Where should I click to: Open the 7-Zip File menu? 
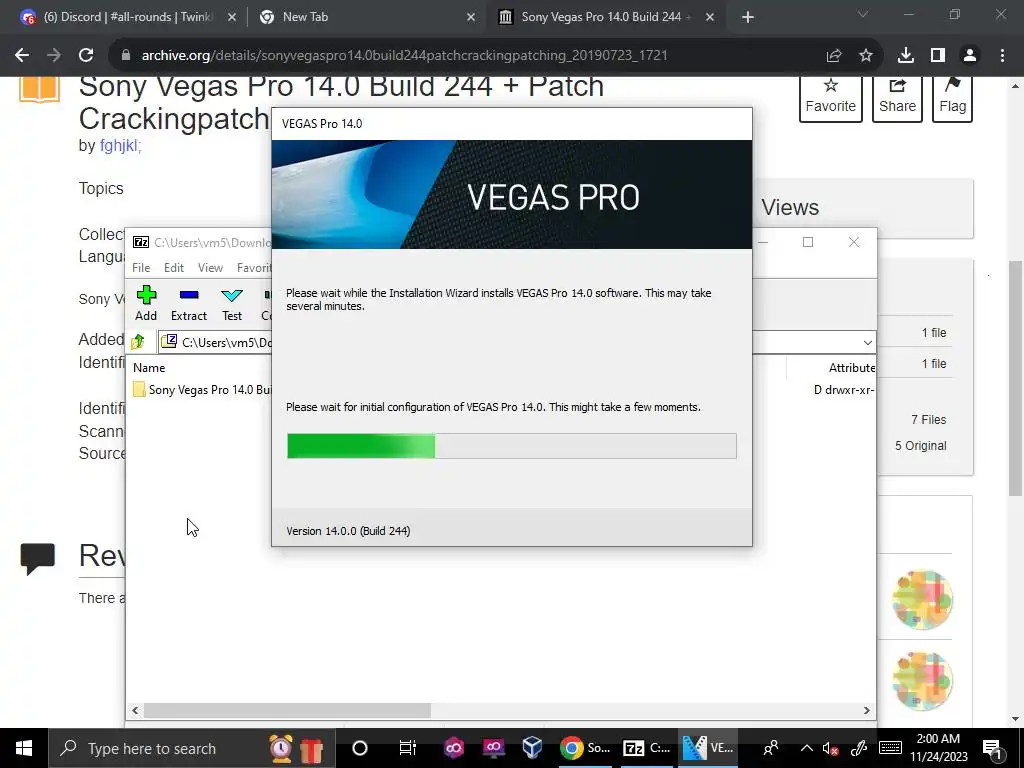click(141, 268)
